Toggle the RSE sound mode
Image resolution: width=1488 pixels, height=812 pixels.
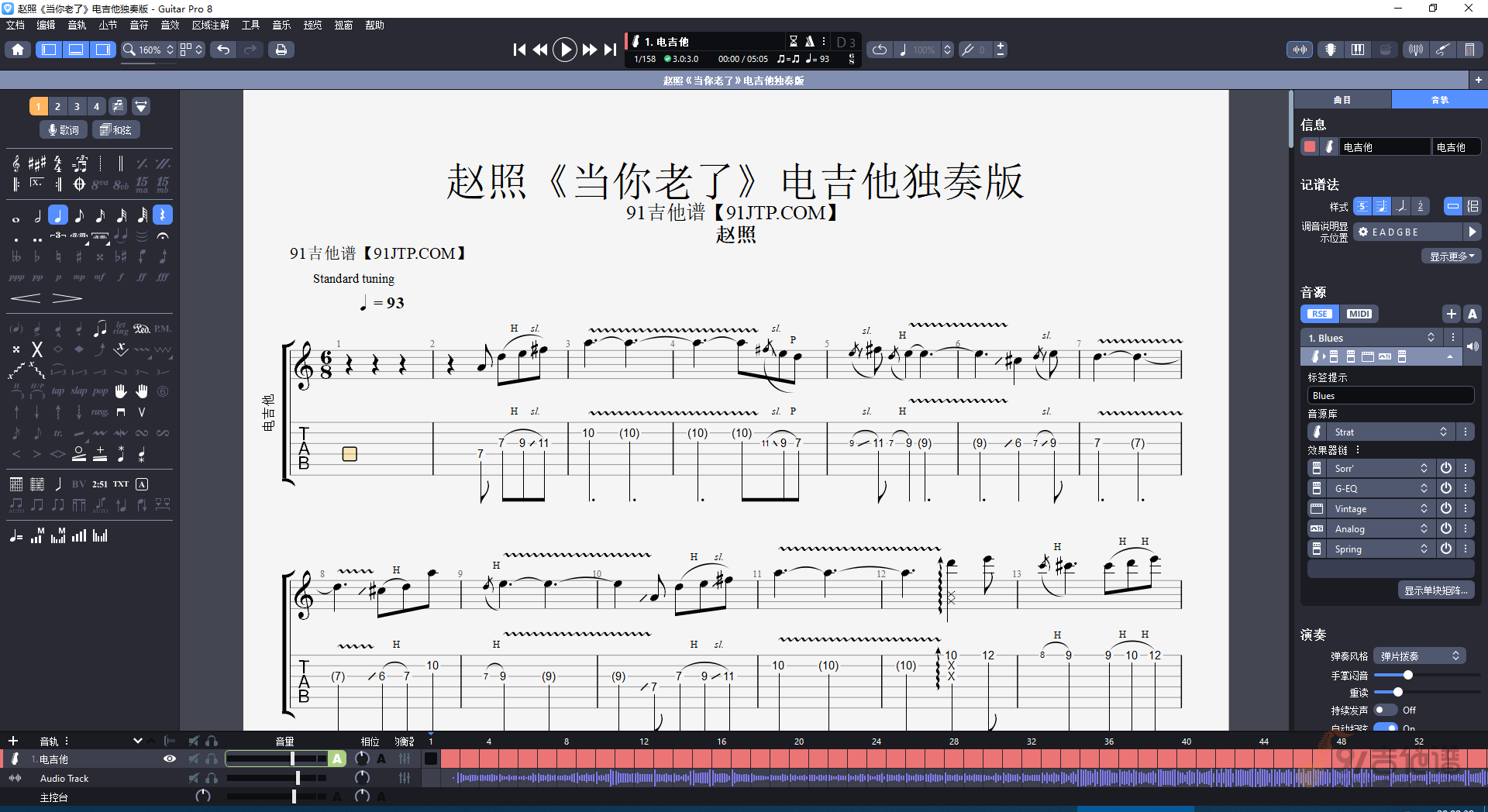(x=1320, y=314)
